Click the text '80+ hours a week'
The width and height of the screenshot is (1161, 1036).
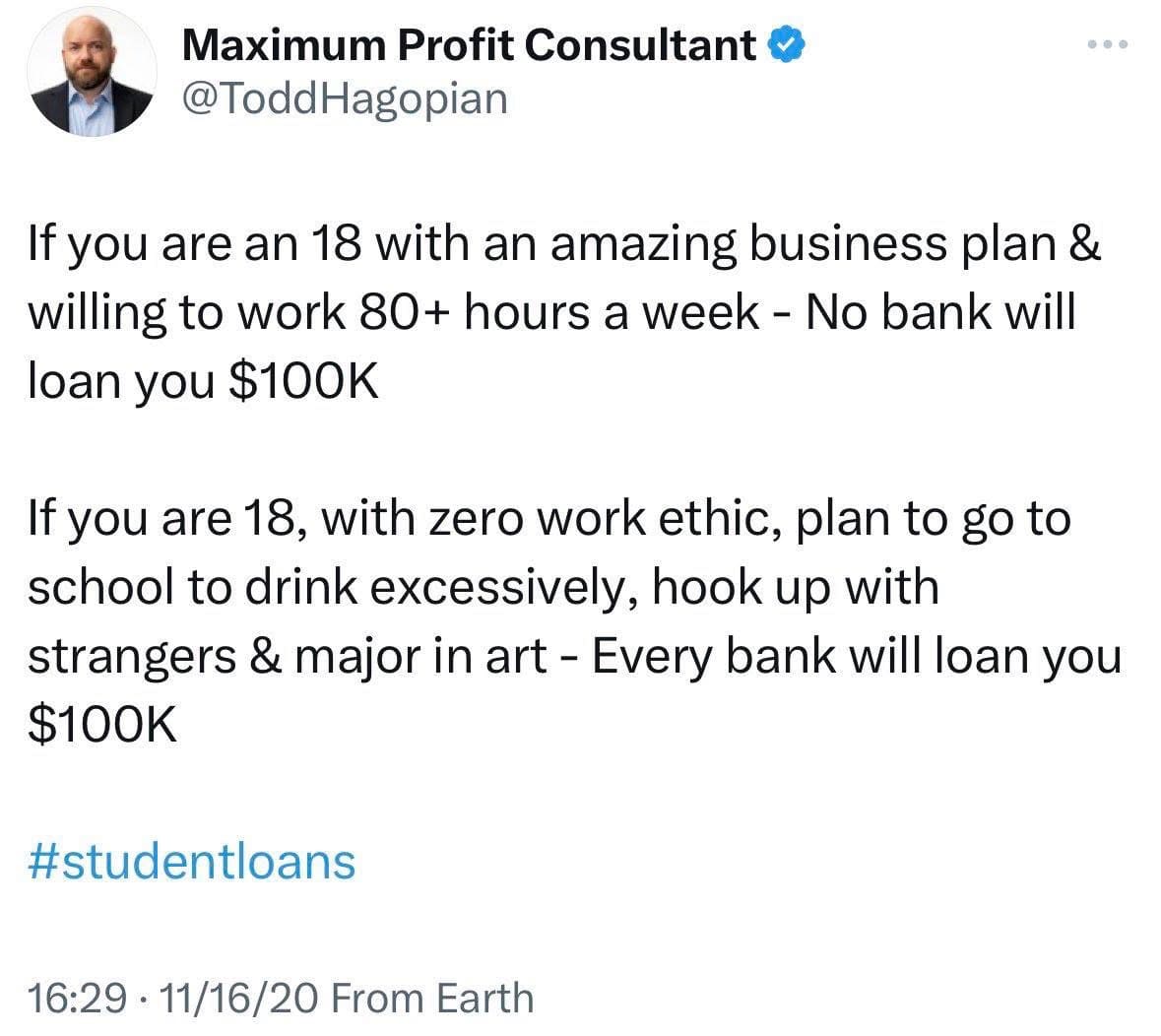click(559, 312)
